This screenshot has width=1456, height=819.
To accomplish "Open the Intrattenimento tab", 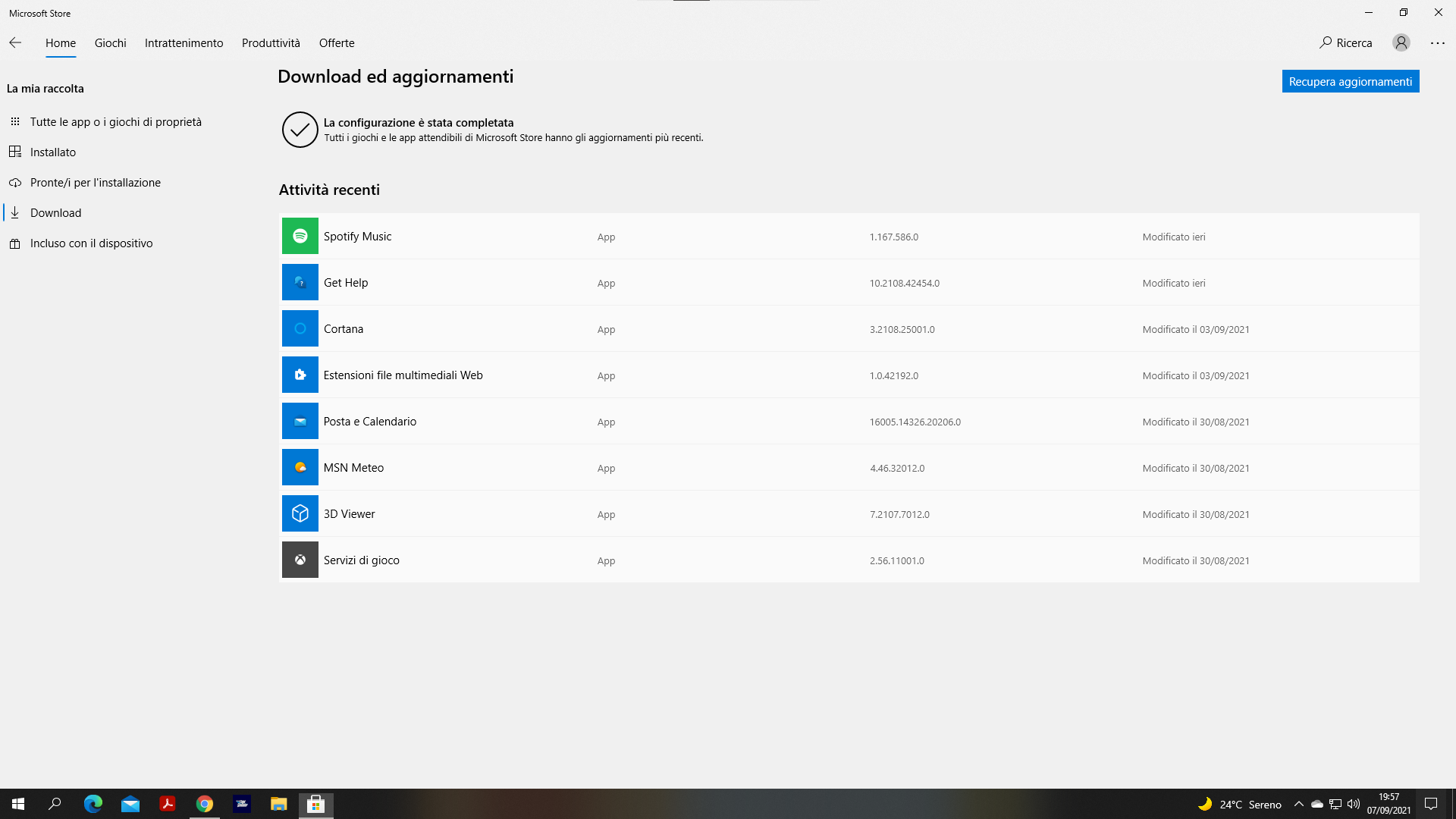I will click(184, 43).
